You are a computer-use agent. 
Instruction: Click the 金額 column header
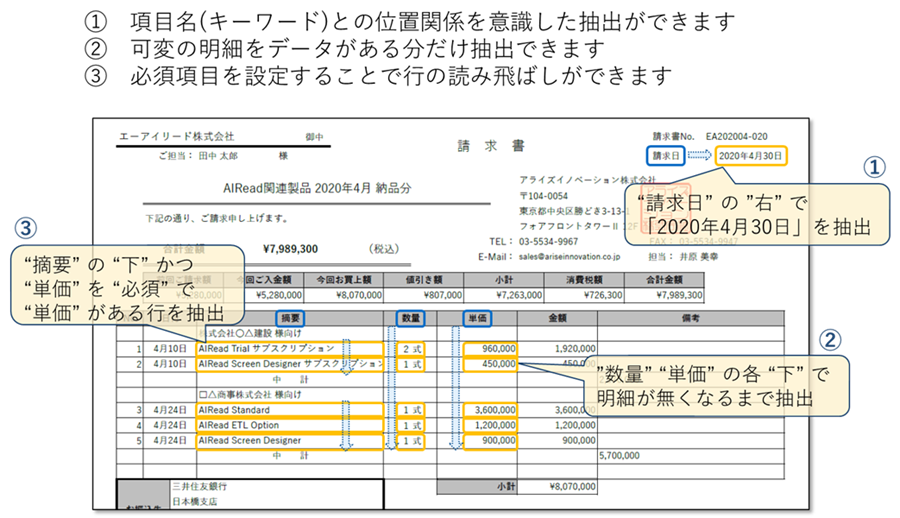click(x=557, y=318)
